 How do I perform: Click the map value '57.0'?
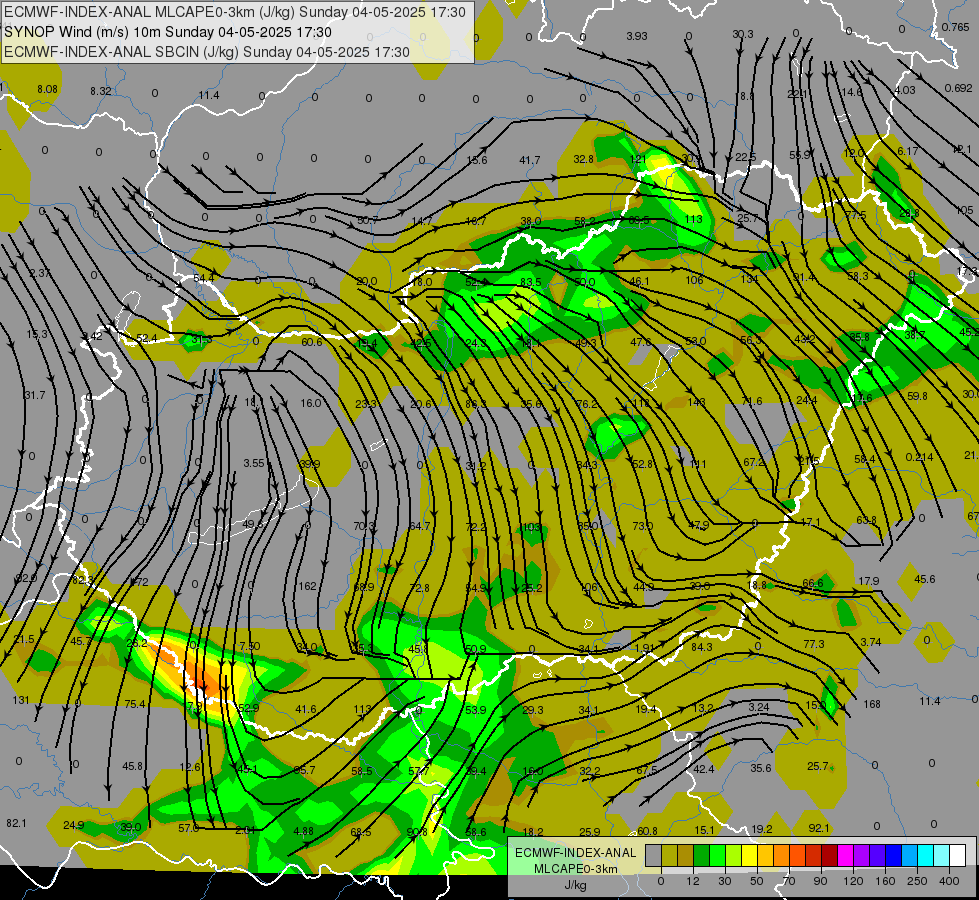click(189, 828)
